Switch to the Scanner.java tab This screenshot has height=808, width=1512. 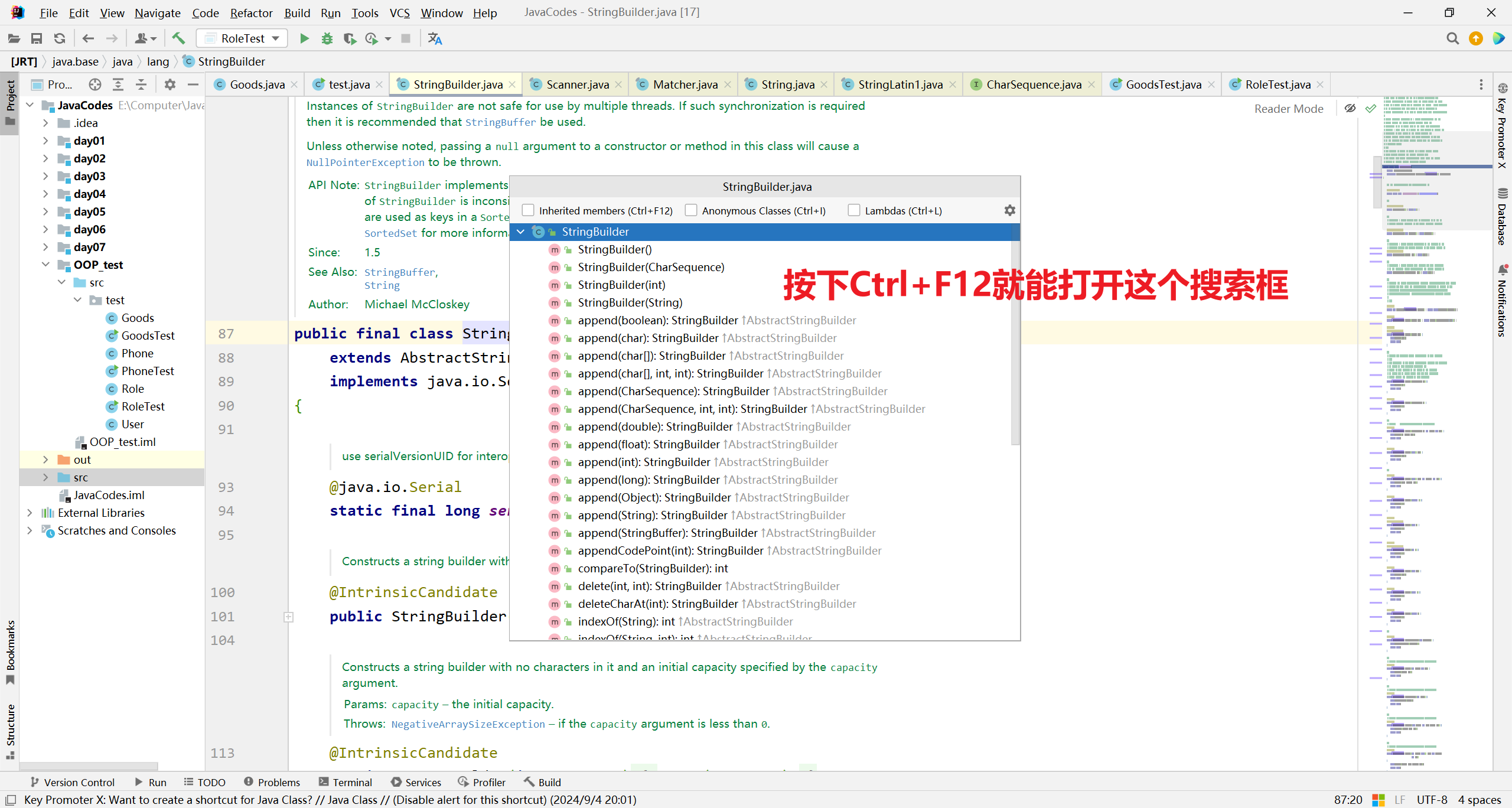[577, 84]
